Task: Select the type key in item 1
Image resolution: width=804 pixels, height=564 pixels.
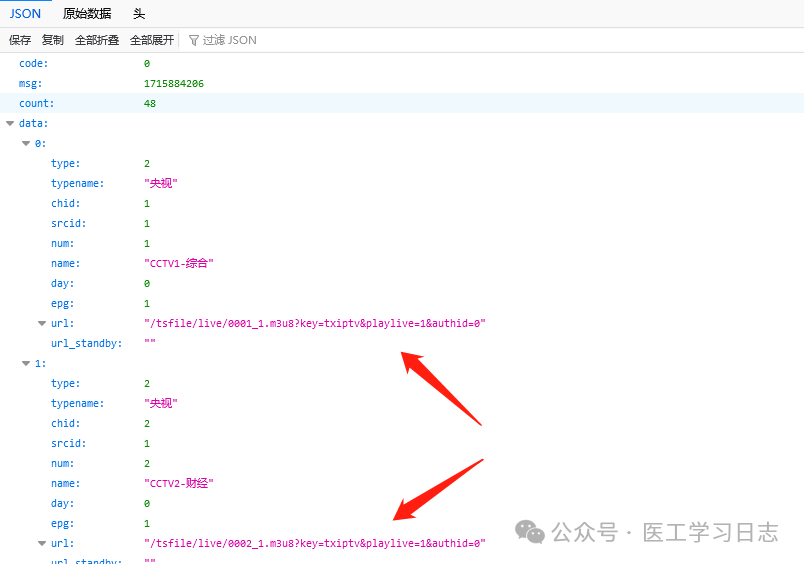Action: [66, 384]
